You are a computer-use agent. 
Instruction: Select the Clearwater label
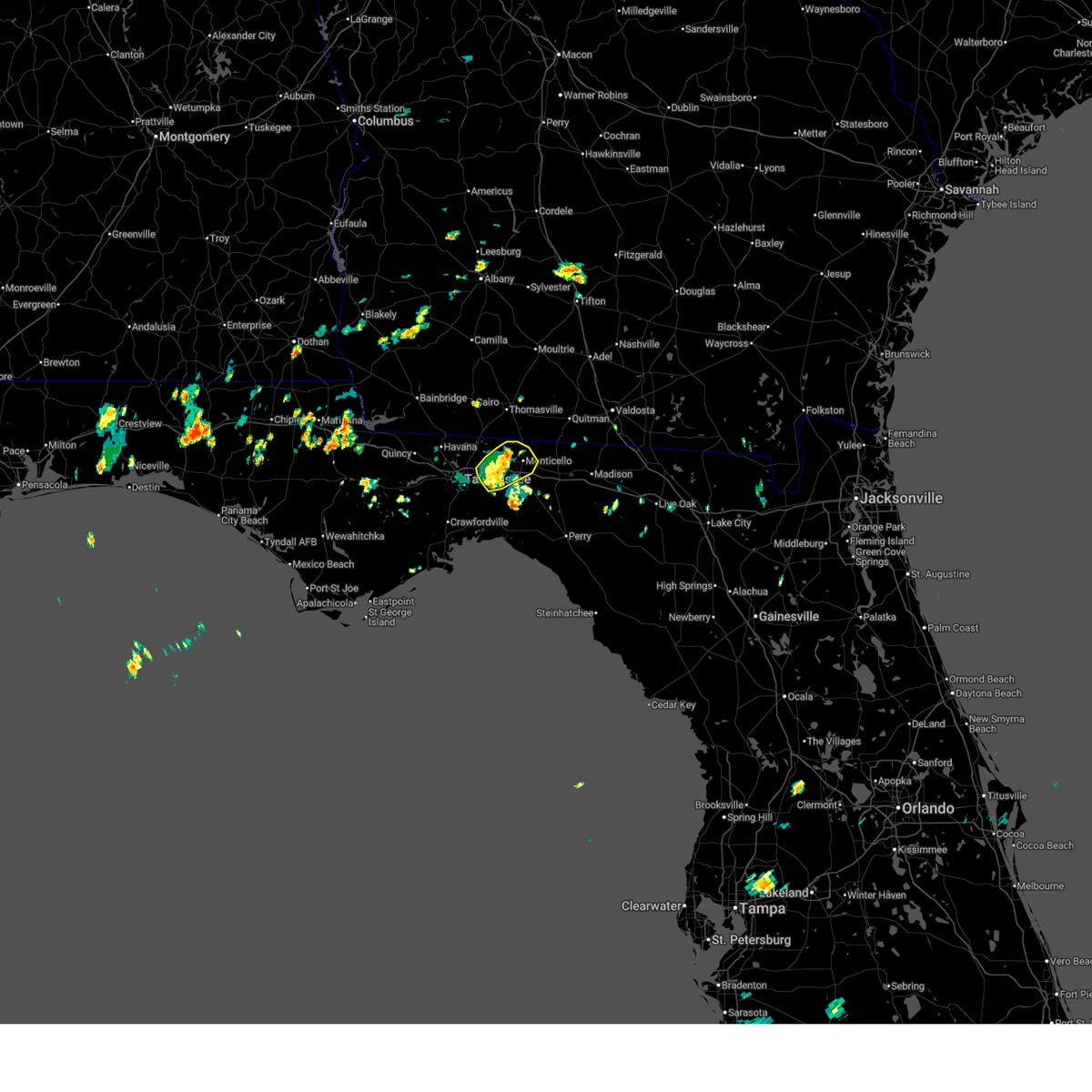click(652, 905)
